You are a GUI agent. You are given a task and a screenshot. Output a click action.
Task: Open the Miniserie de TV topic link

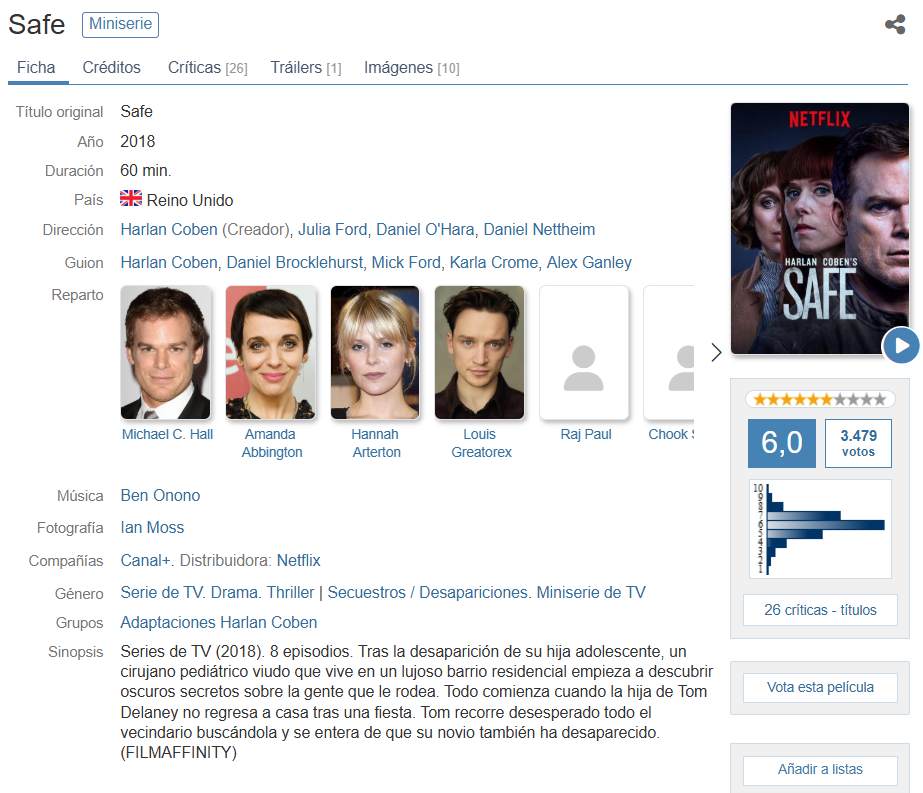coord(591,592)
